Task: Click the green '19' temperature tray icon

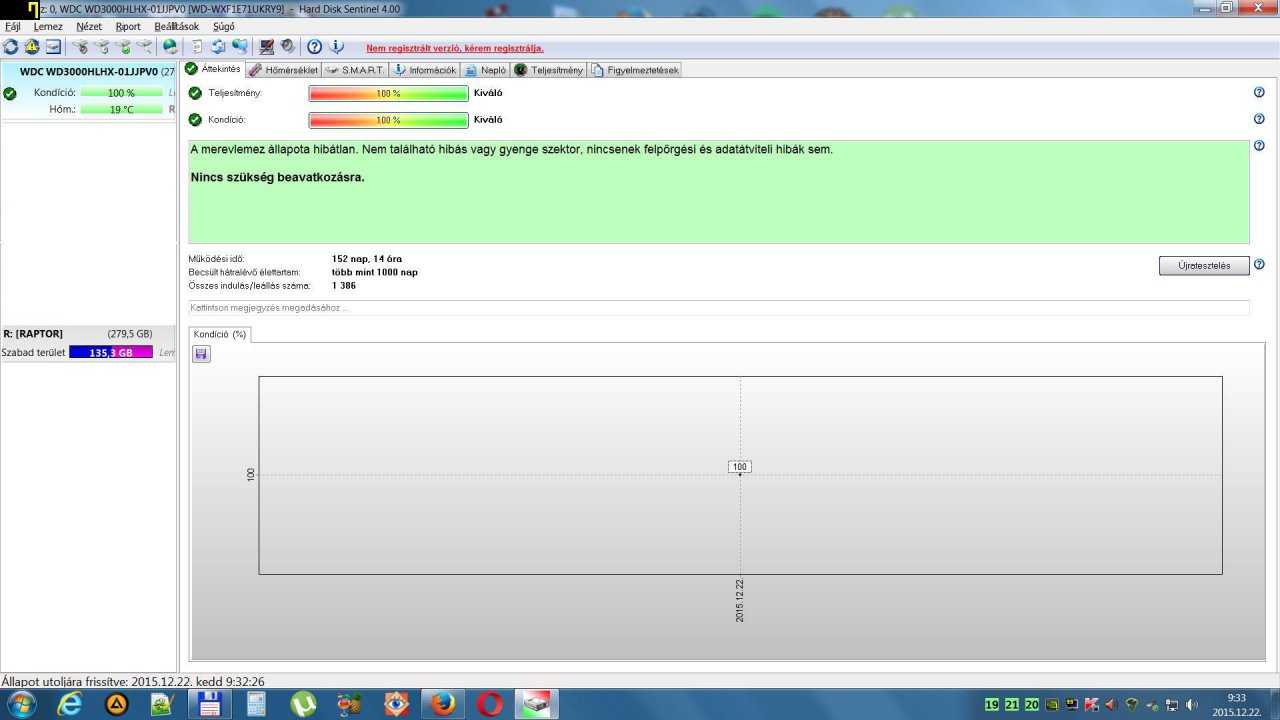Action: pyautogui.click(x=992, y=705)
